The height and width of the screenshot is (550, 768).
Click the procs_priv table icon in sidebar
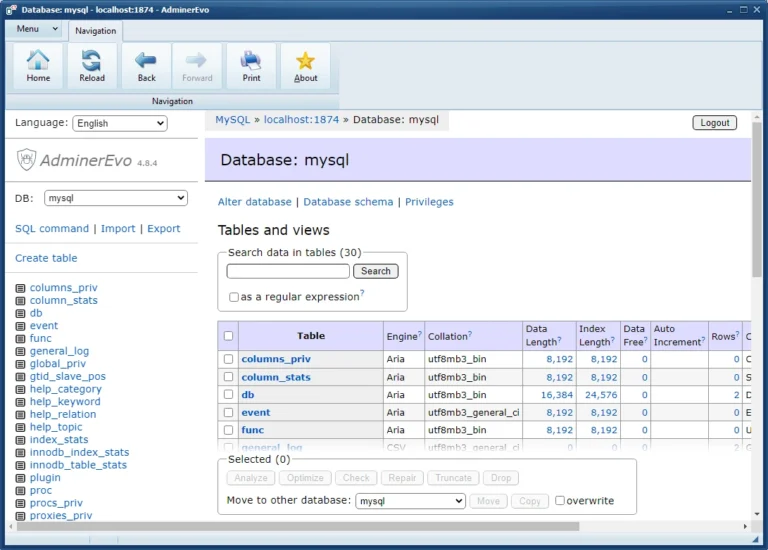pos(21,504)
